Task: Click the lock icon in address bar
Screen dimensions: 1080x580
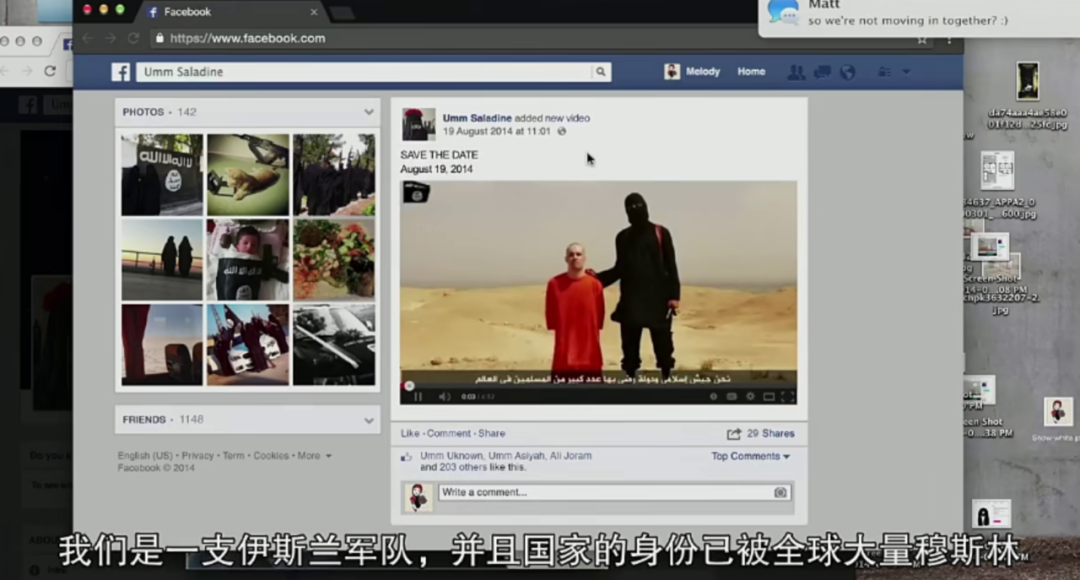Action: (160, 39)
